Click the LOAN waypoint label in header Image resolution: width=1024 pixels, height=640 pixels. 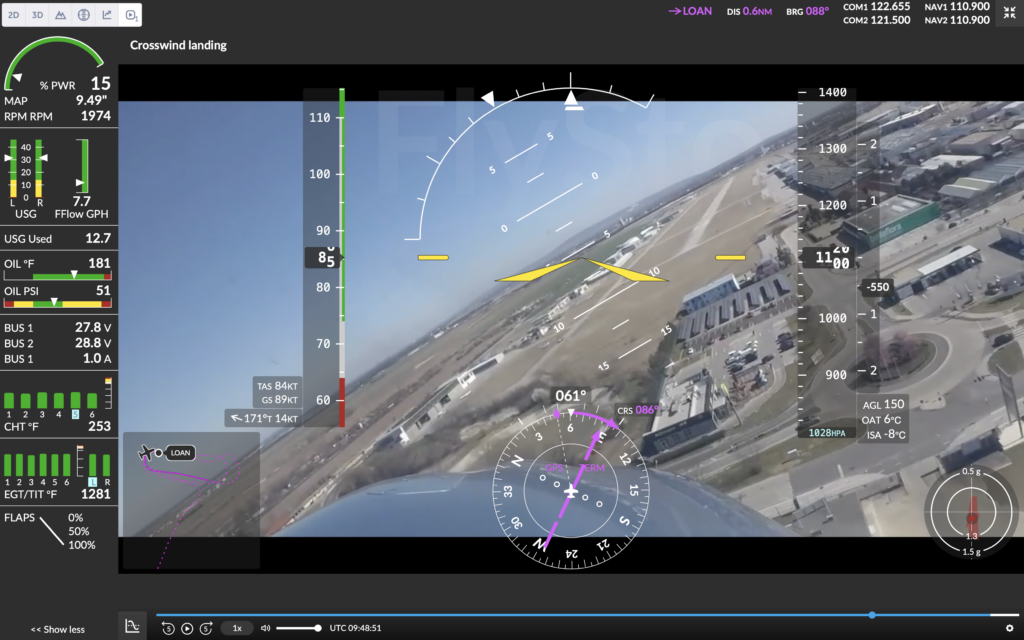pos(690,12)
